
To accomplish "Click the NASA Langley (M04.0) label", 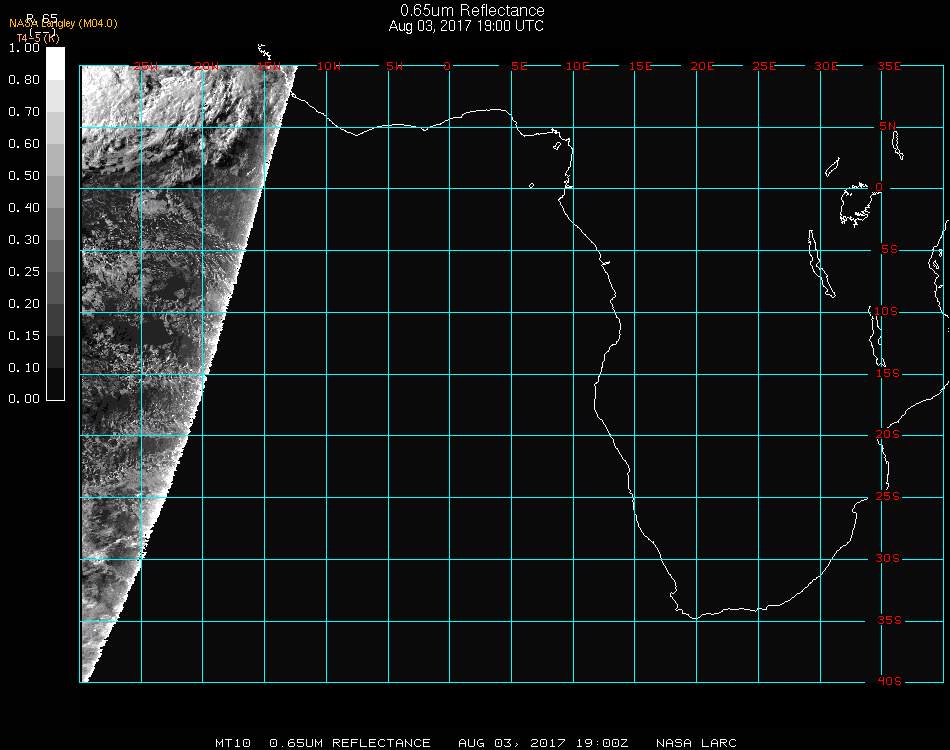I will click(63, 23).
